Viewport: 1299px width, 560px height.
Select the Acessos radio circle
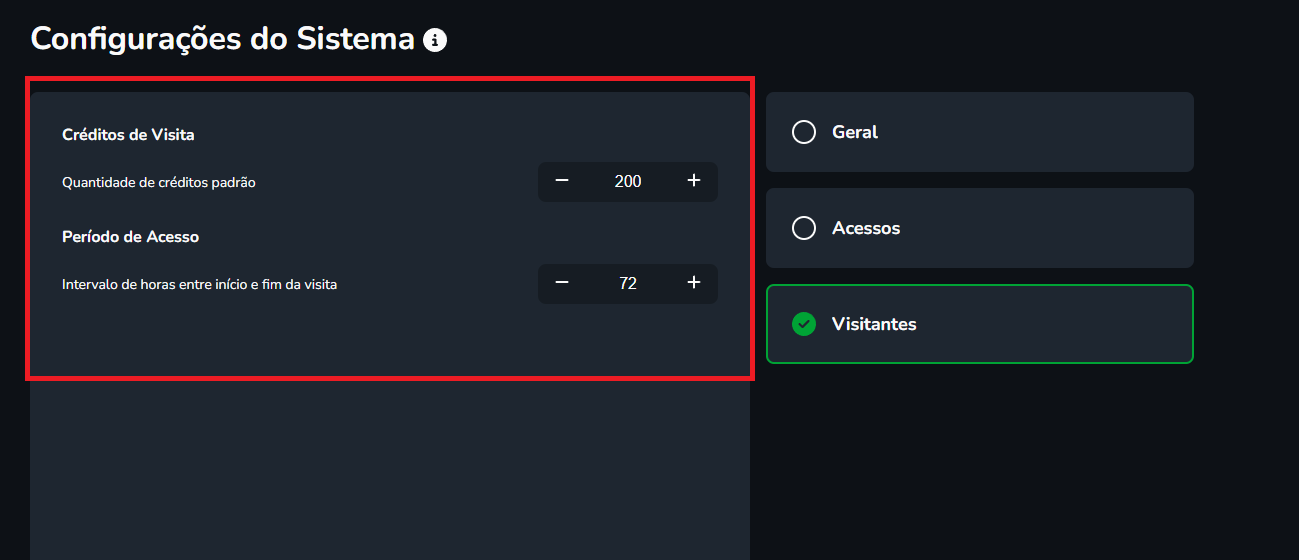804,228
